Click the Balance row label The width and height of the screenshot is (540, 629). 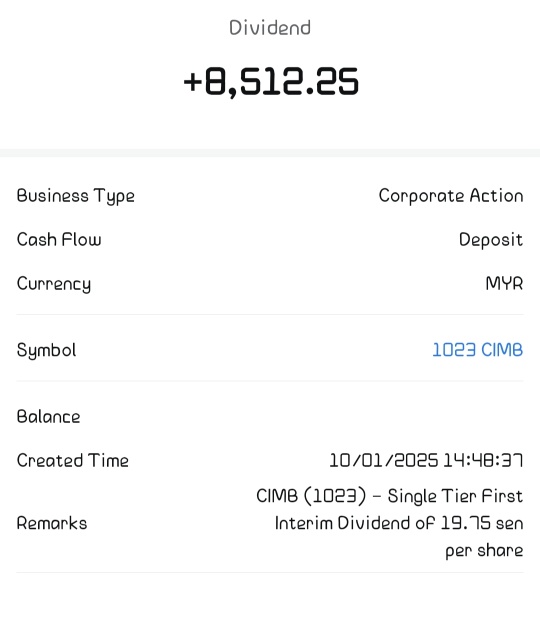point(48,416)
